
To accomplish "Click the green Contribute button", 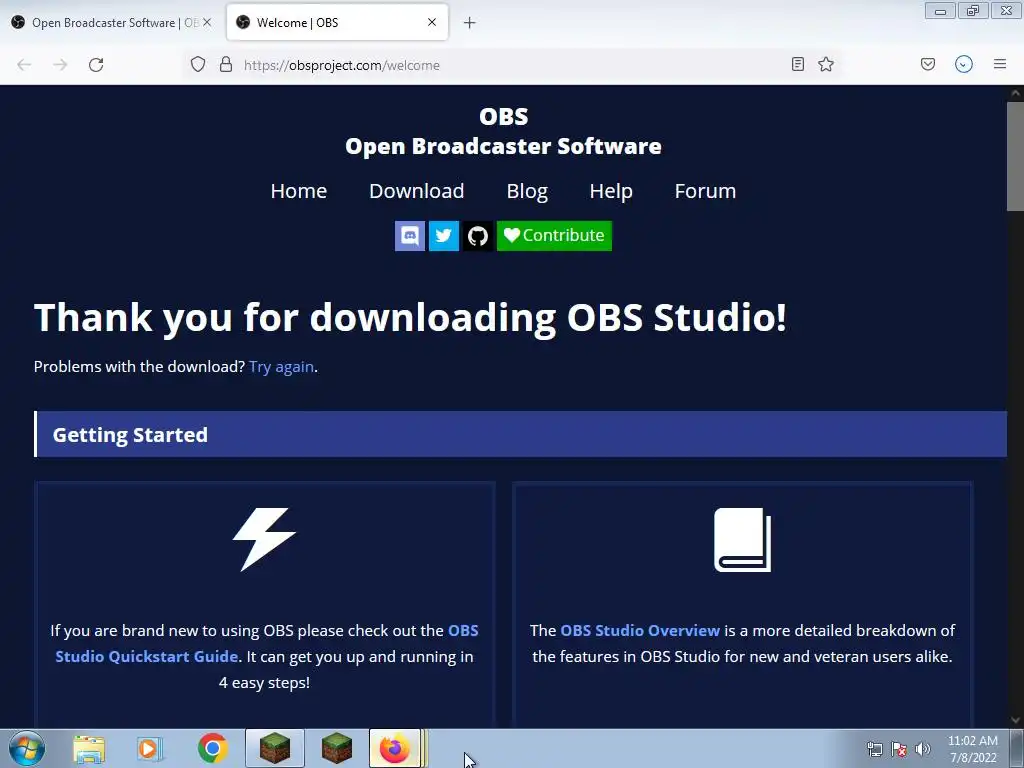I will [554, 236].
